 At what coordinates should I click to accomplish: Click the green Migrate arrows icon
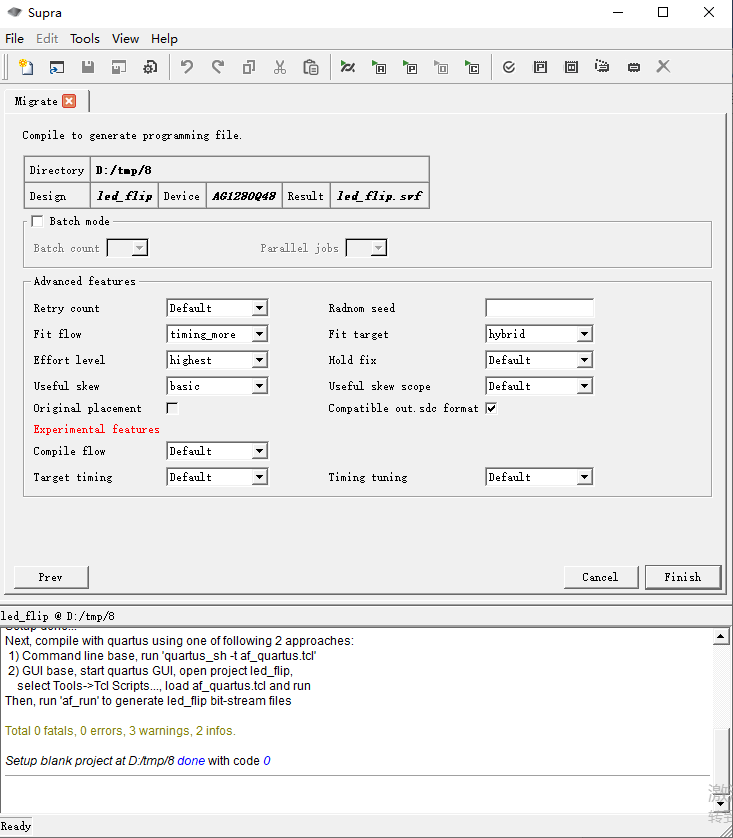click(x=348, y=67)
